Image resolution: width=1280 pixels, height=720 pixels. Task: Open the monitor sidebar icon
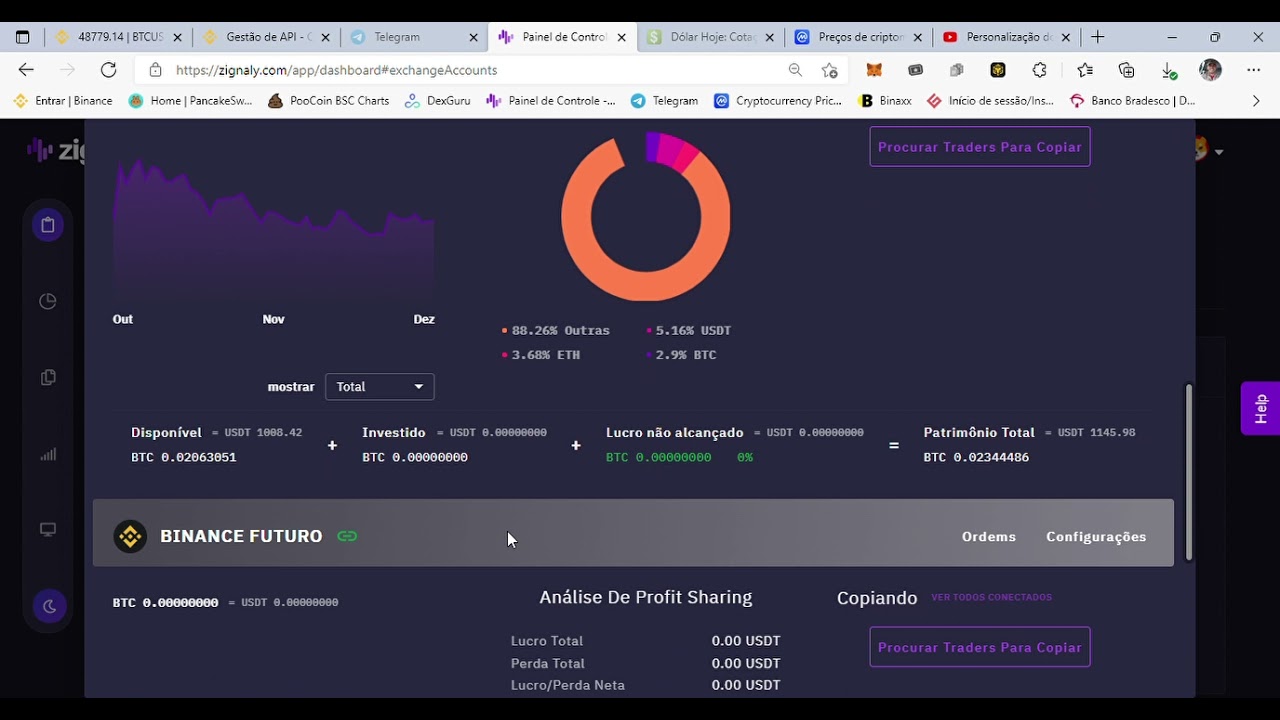point(47,529)
